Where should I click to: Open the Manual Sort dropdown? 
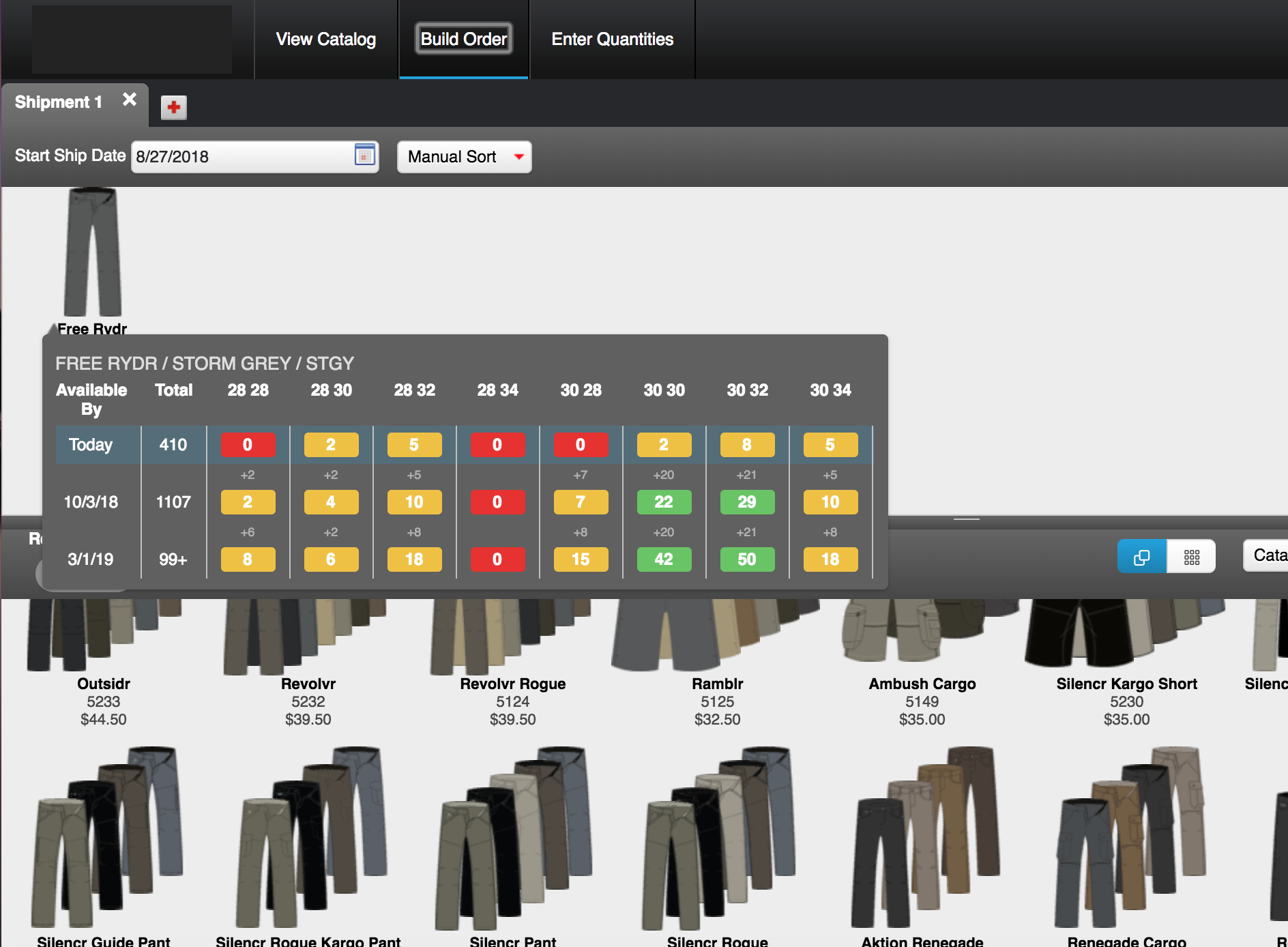coord(464,157)
